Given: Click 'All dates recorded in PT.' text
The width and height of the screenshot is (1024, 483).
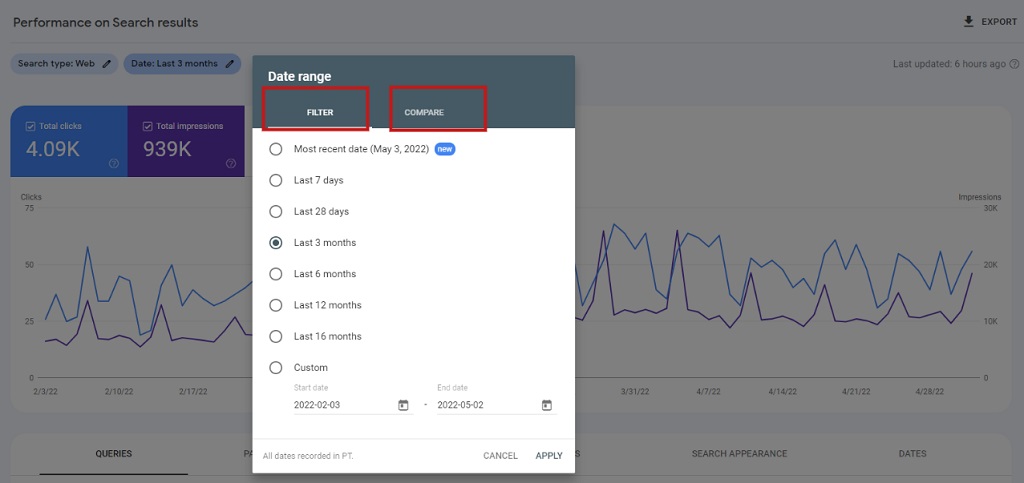Looking at the screenshot, I should (x=308, y=456).
